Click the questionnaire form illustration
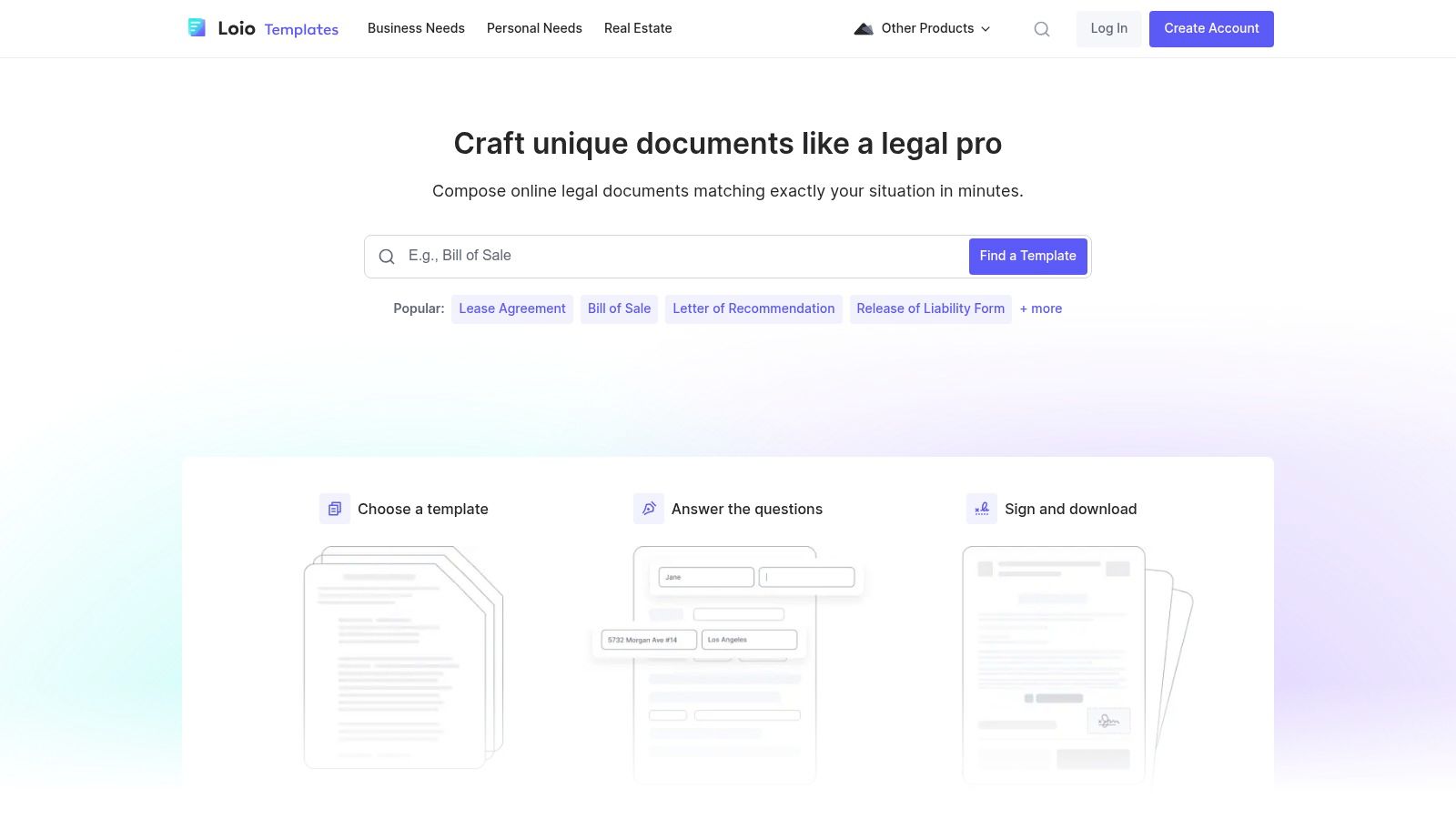The width and height of the screenshot is (1456, 819). click(x=726, y=664)
